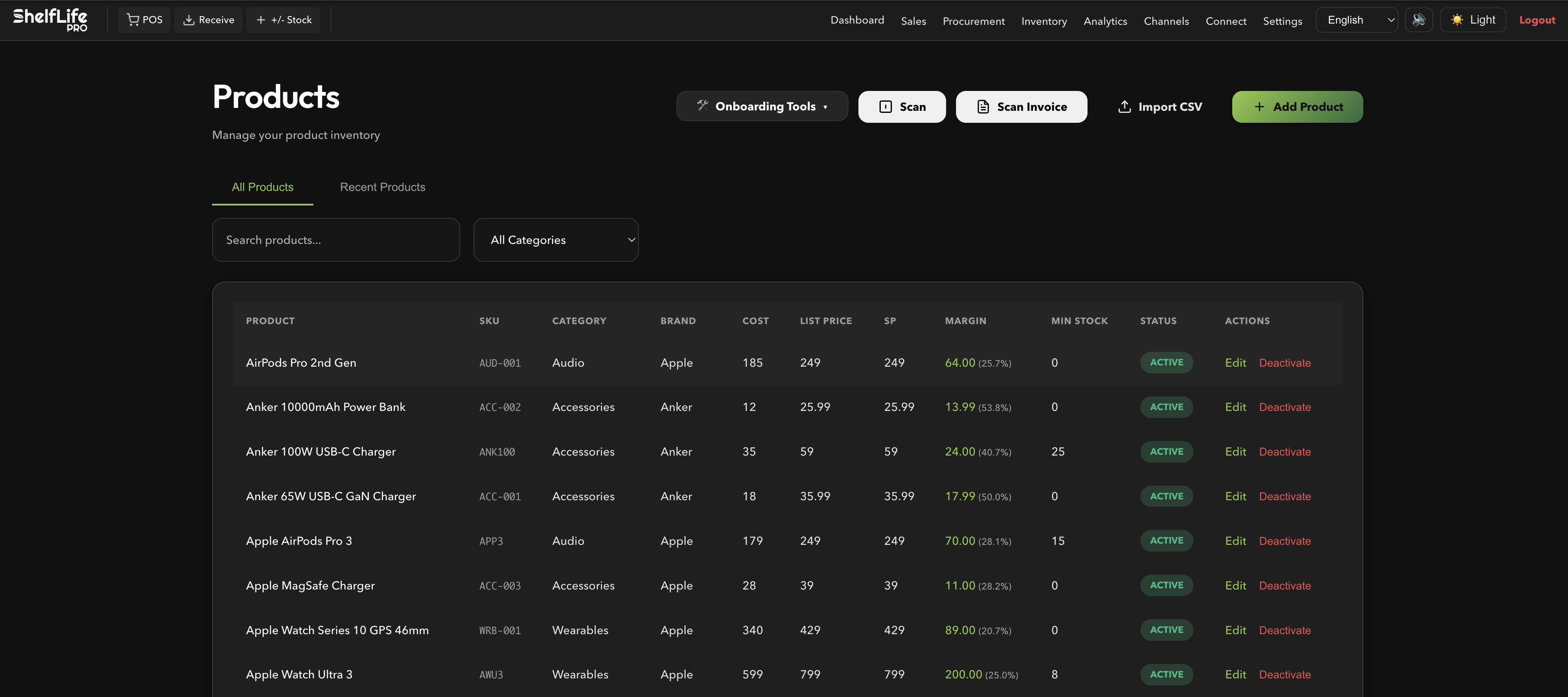Image resolution: width=1568 pixels, height=697 pixels.
Task: Click the ShelfLife Pro logo
Action: coord(50,19)
